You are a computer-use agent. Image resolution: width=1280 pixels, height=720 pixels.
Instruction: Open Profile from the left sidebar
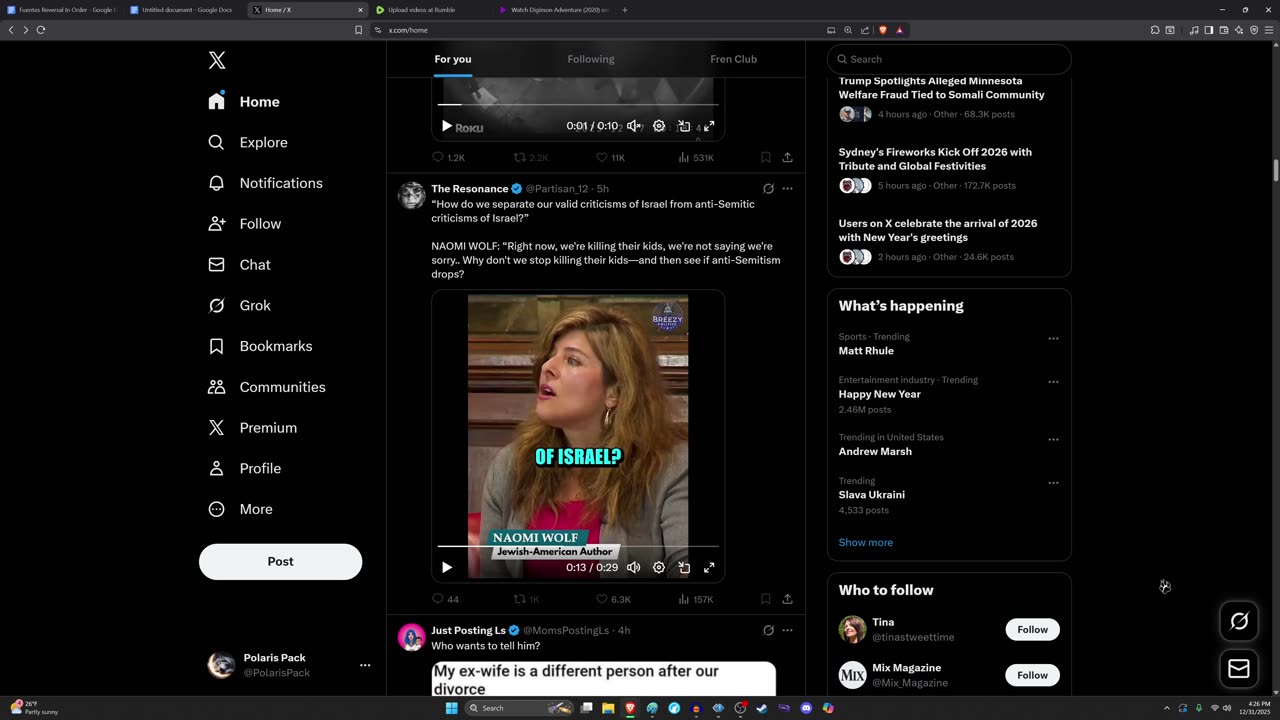coord(245,468)
